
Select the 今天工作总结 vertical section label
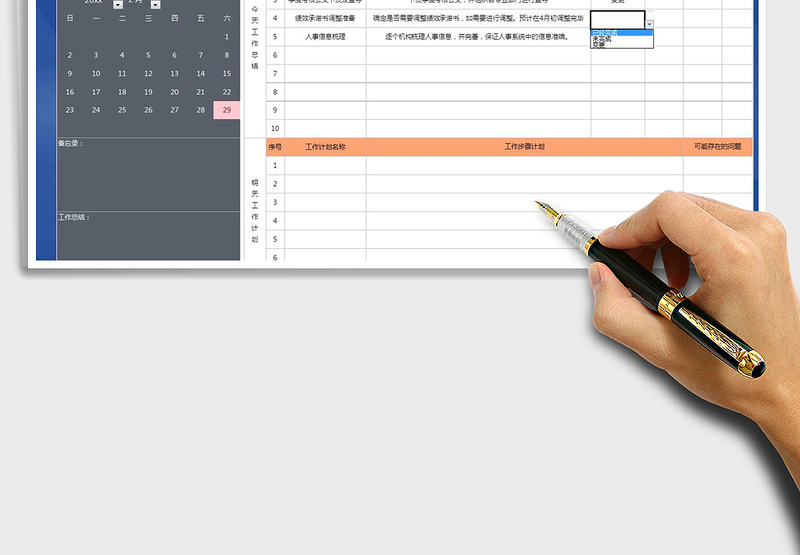pos(254,40)
